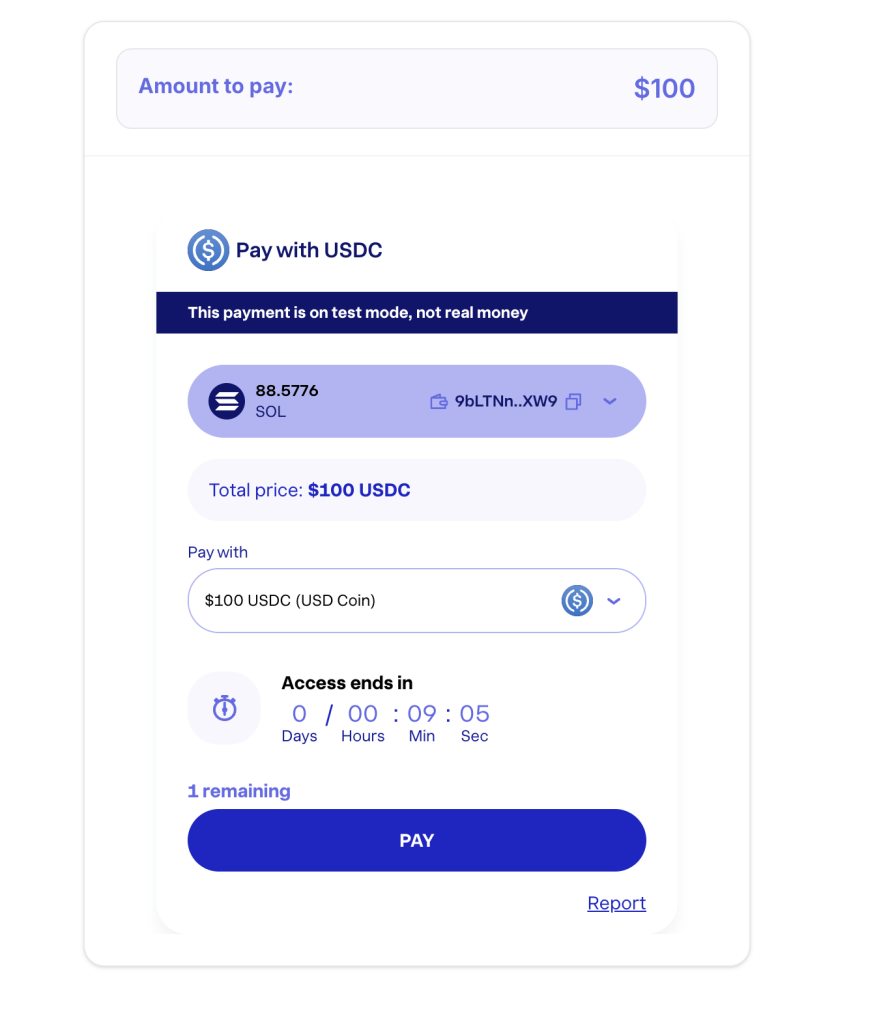Click the Pay with USDC heading

309,250
